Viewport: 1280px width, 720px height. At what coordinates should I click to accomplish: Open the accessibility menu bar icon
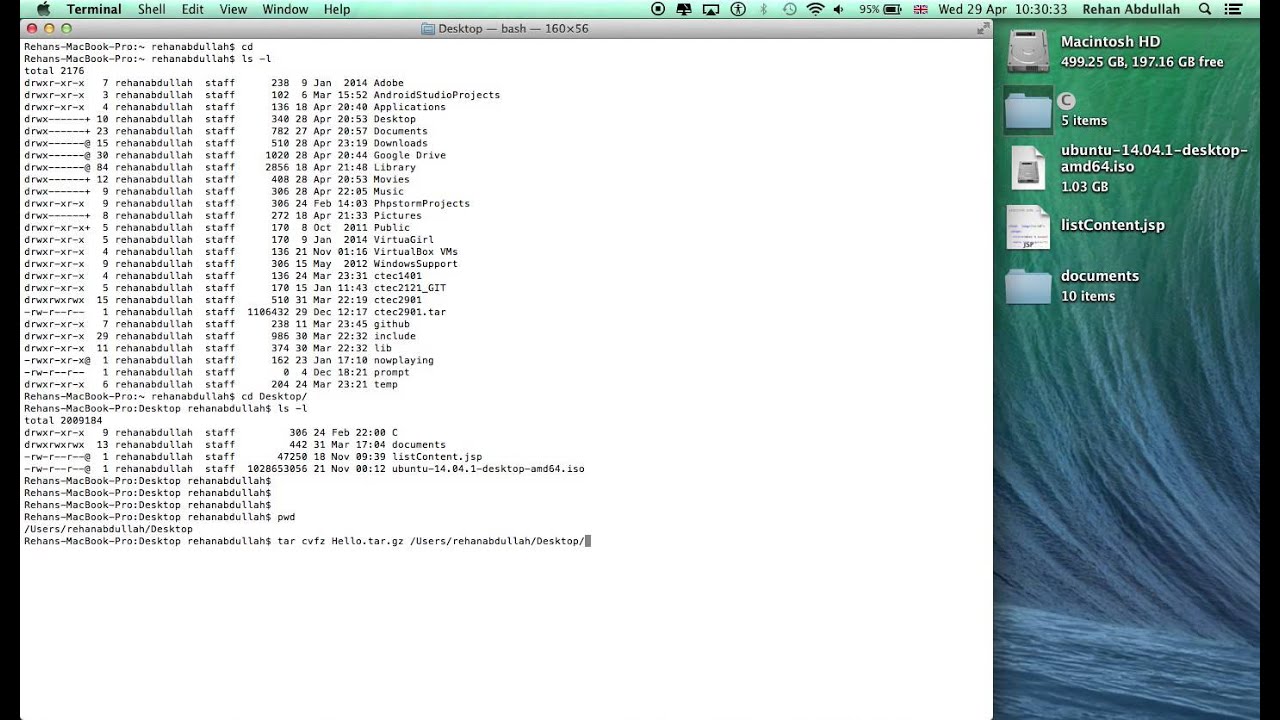[x=738, y=9]
